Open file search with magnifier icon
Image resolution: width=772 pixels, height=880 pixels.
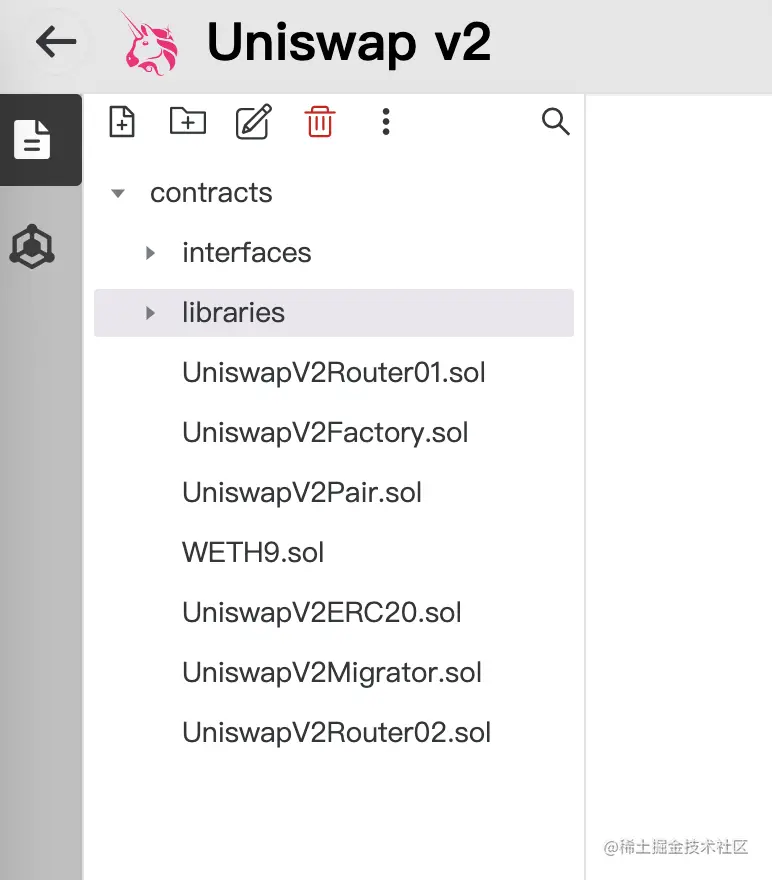tap(555, 122)
